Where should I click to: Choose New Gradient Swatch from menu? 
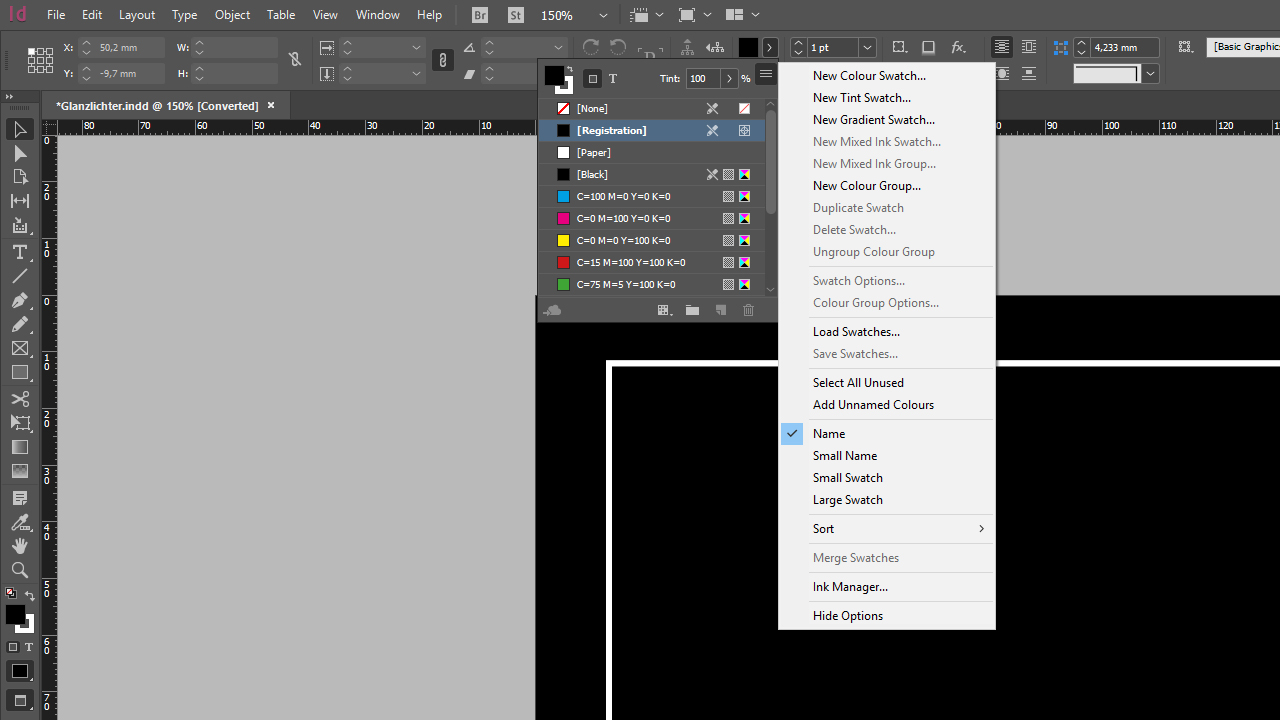pyautogui.click(x=873, y=120)
